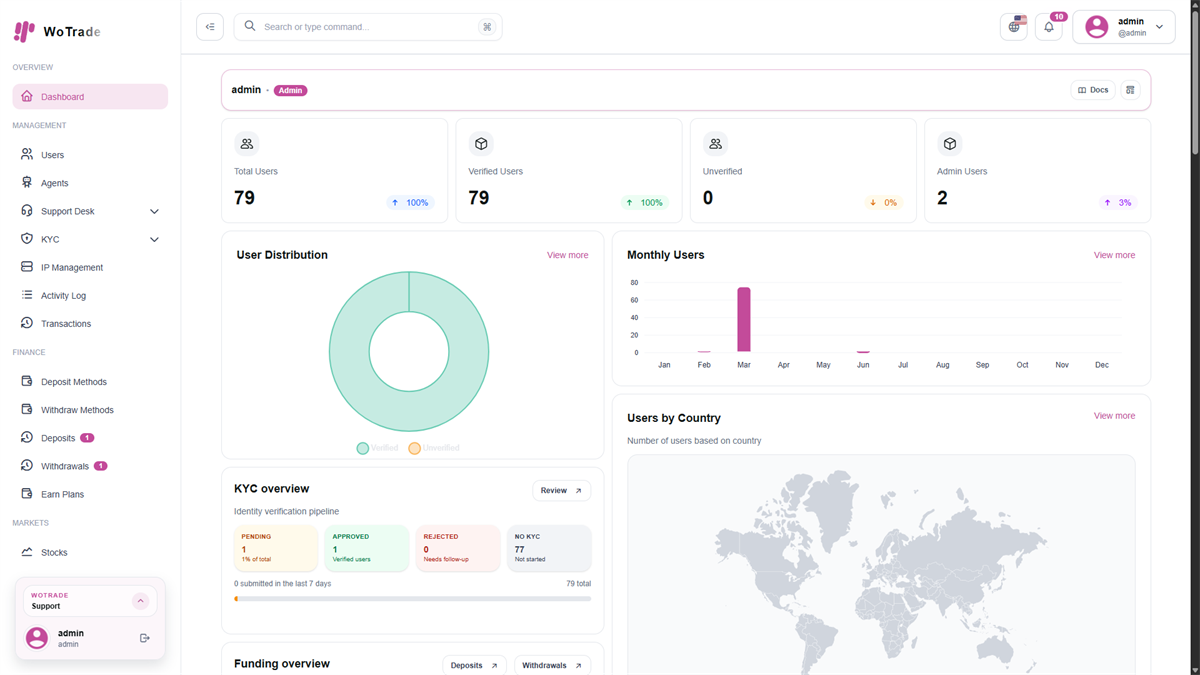Open the Docs button
This screenshot has width=1200, height=675.
[x=1093, y=90]
